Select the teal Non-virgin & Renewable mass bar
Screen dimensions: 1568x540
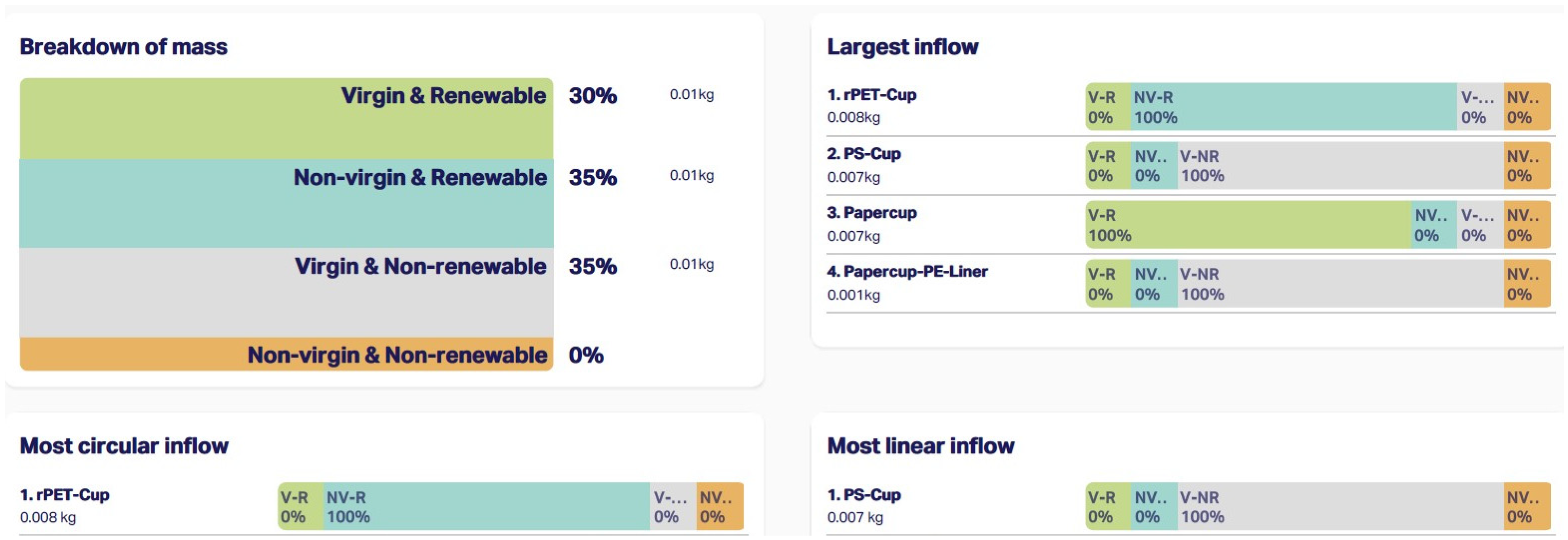286,203
